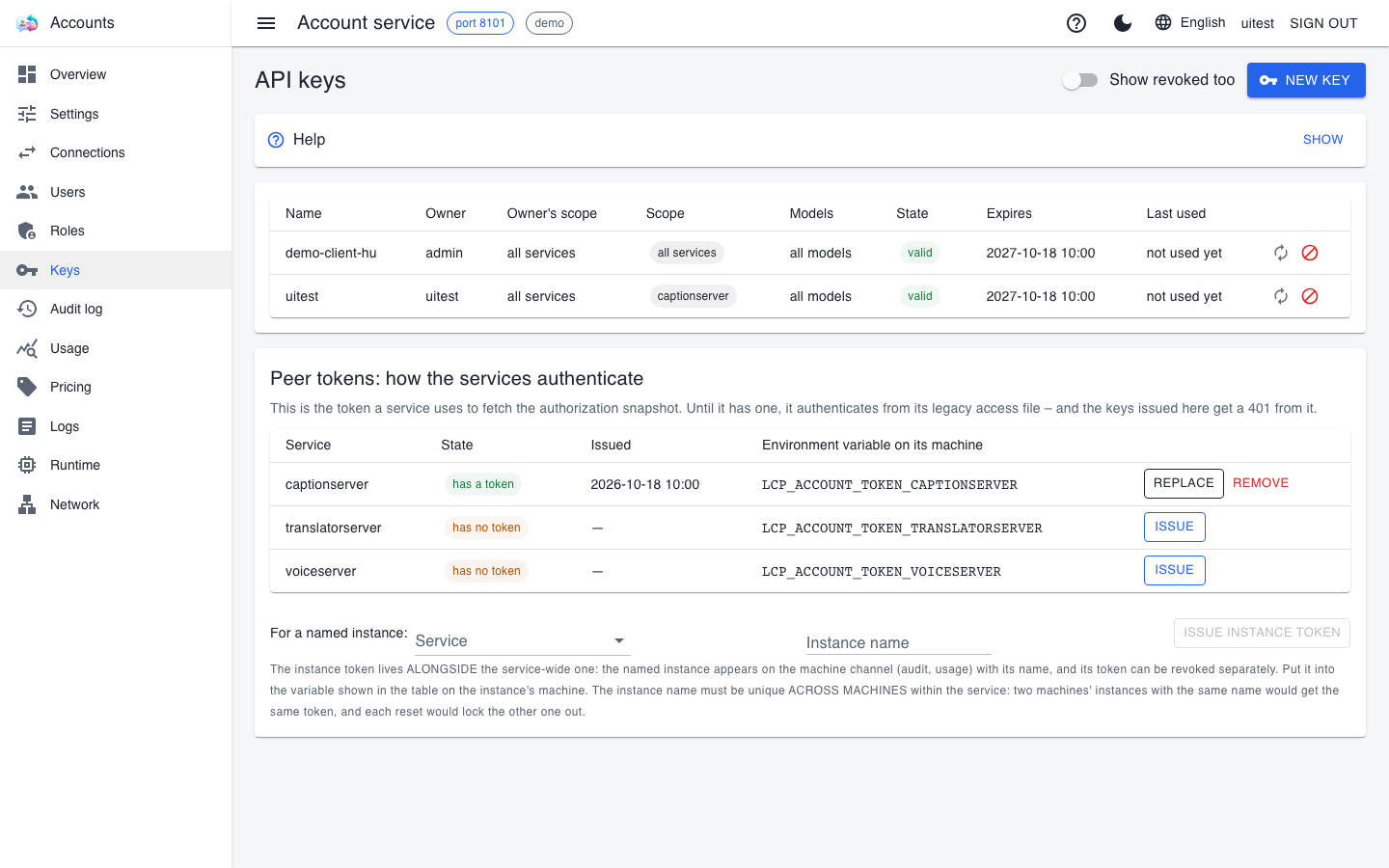Open the Keys page in sidebar

116,270
